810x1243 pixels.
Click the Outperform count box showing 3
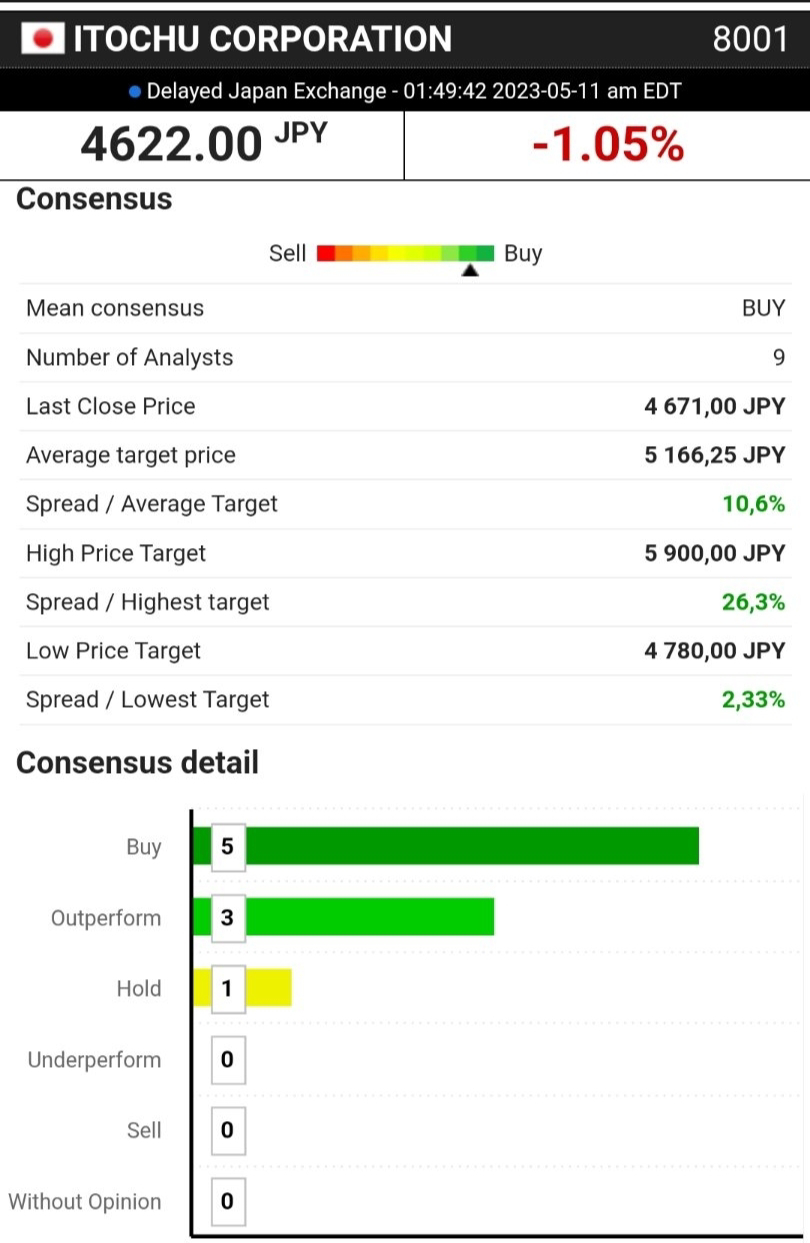(x=227, y=917)
